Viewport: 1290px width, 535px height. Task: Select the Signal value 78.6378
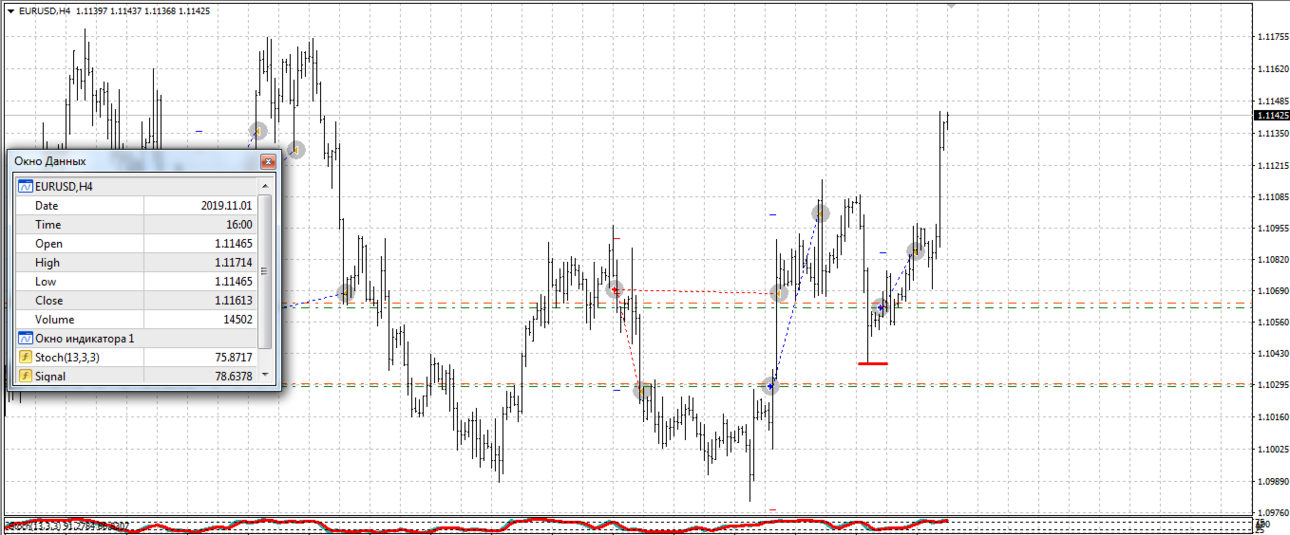(x=233, y=376)
